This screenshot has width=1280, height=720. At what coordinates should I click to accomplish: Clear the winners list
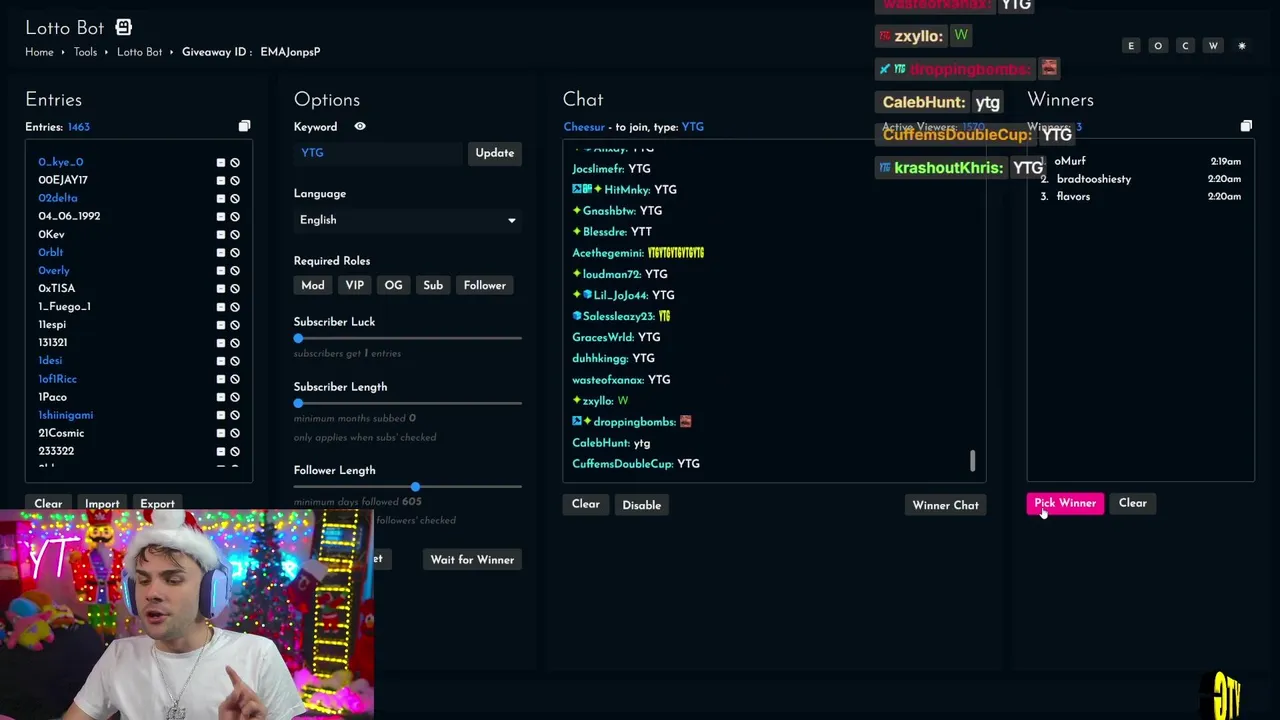tap(1132, 503)
